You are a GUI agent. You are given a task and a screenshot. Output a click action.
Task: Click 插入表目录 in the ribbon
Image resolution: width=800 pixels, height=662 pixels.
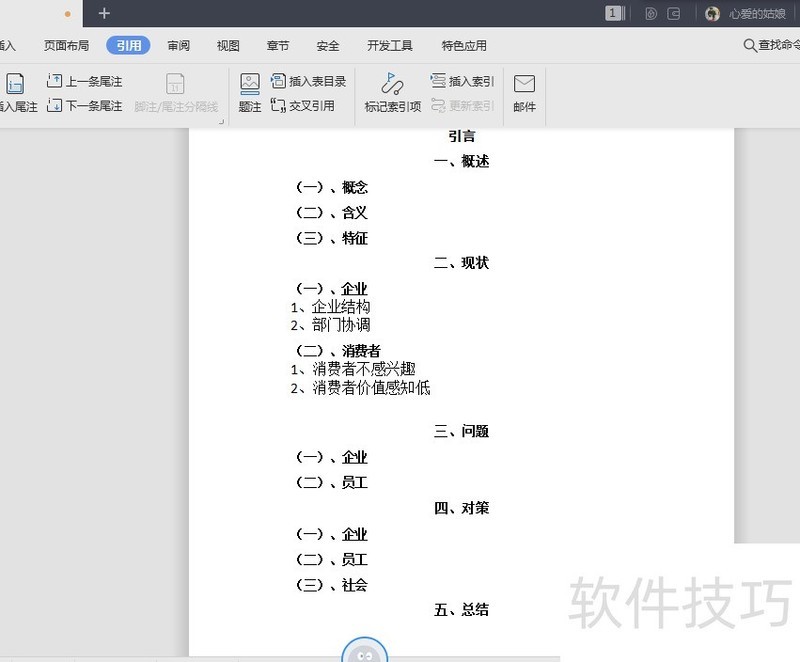coord(309,81)
